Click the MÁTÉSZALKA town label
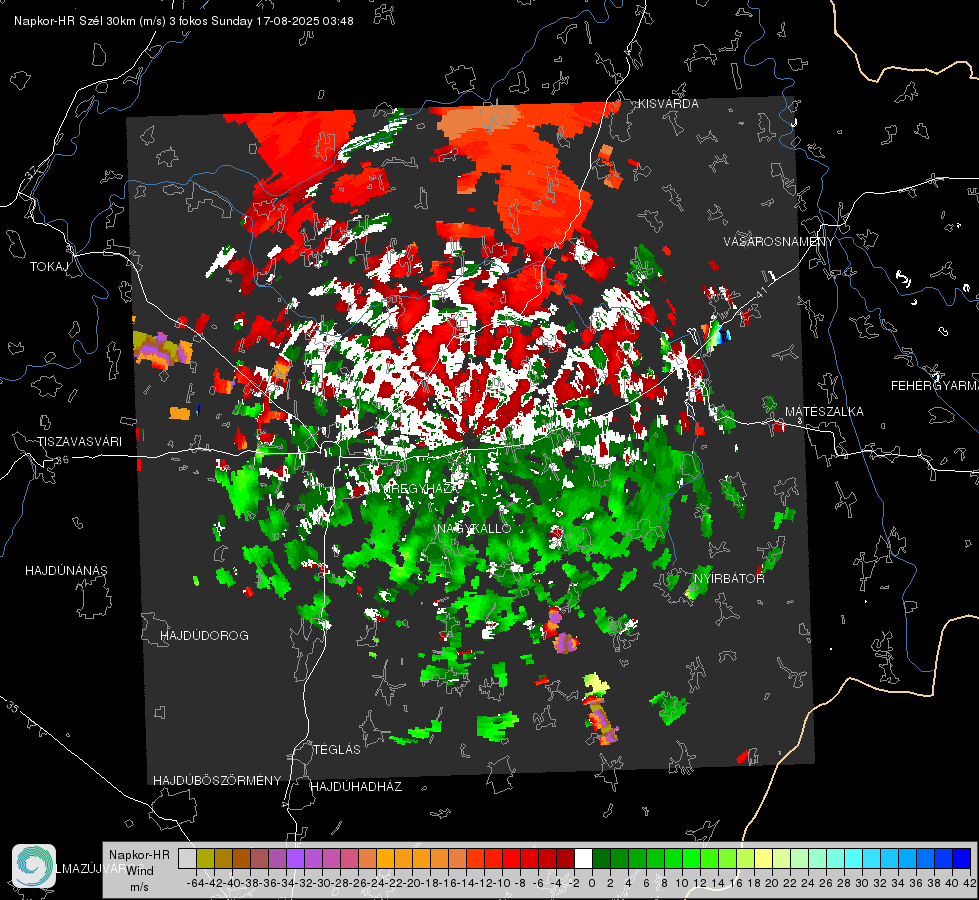This screenshot has width=979, height=900. click(x=824, y=412)
